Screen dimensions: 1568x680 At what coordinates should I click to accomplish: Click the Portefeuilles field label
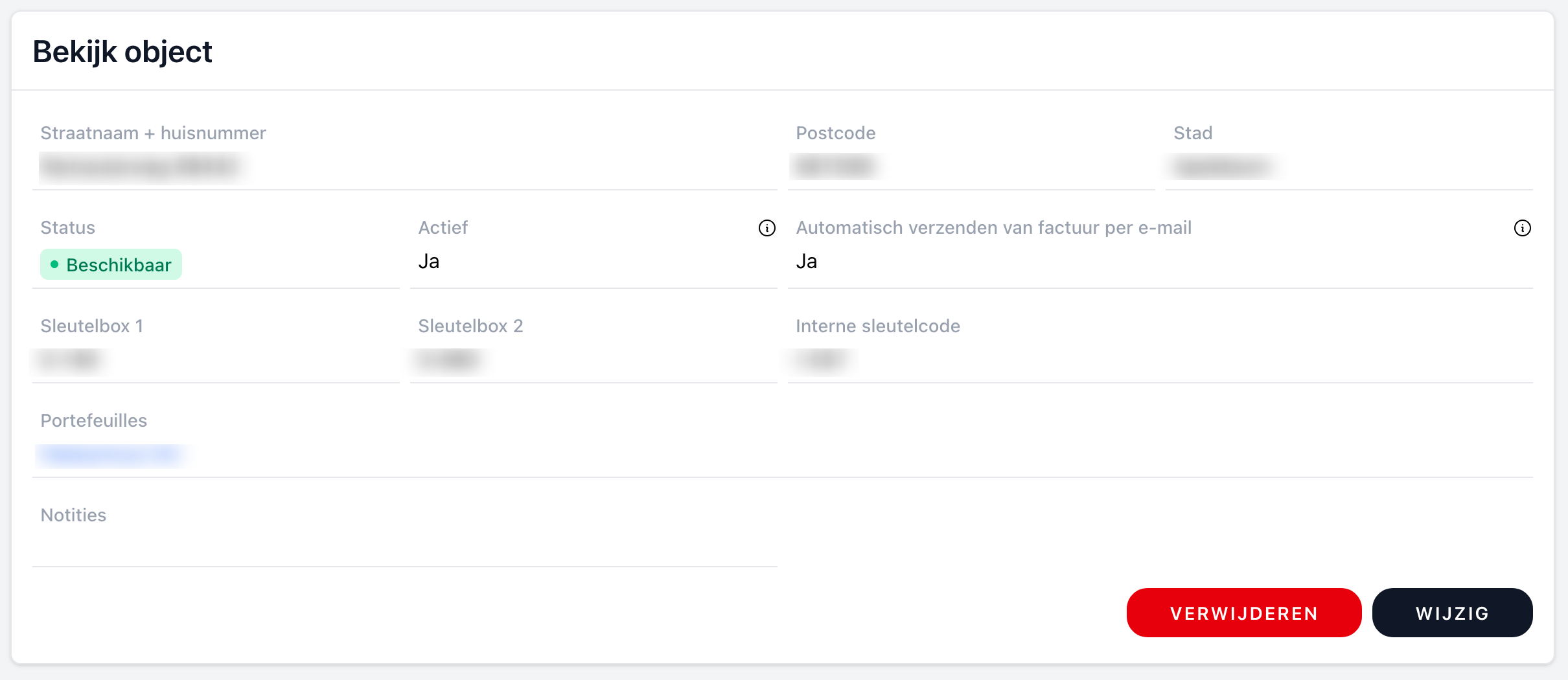[x=94, y=421]
